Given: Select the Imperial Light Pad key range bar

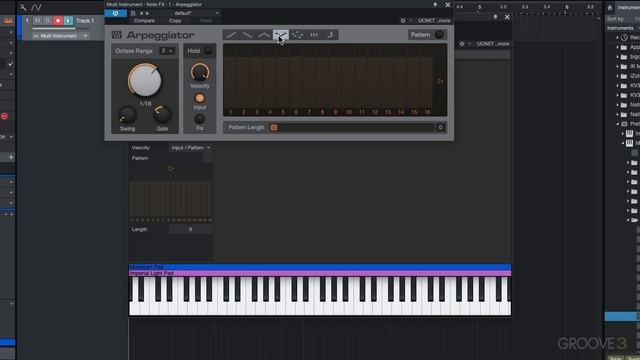Looking at the screenshot, I should (320, 273).
